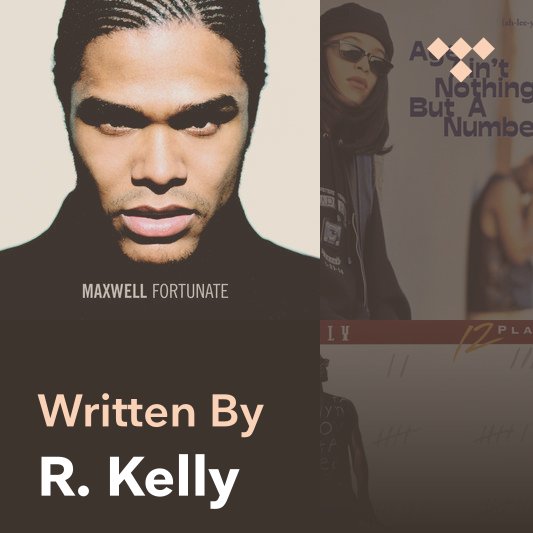Click the word 'Kelly' in the title
The width and height of the screenshot is (533, 533).
coord(174,480)
